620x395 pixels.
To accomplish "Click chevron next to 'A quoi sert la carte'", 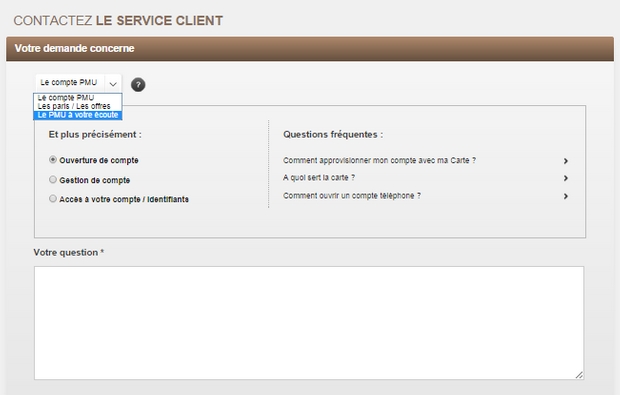I will (x=566, y=178).
